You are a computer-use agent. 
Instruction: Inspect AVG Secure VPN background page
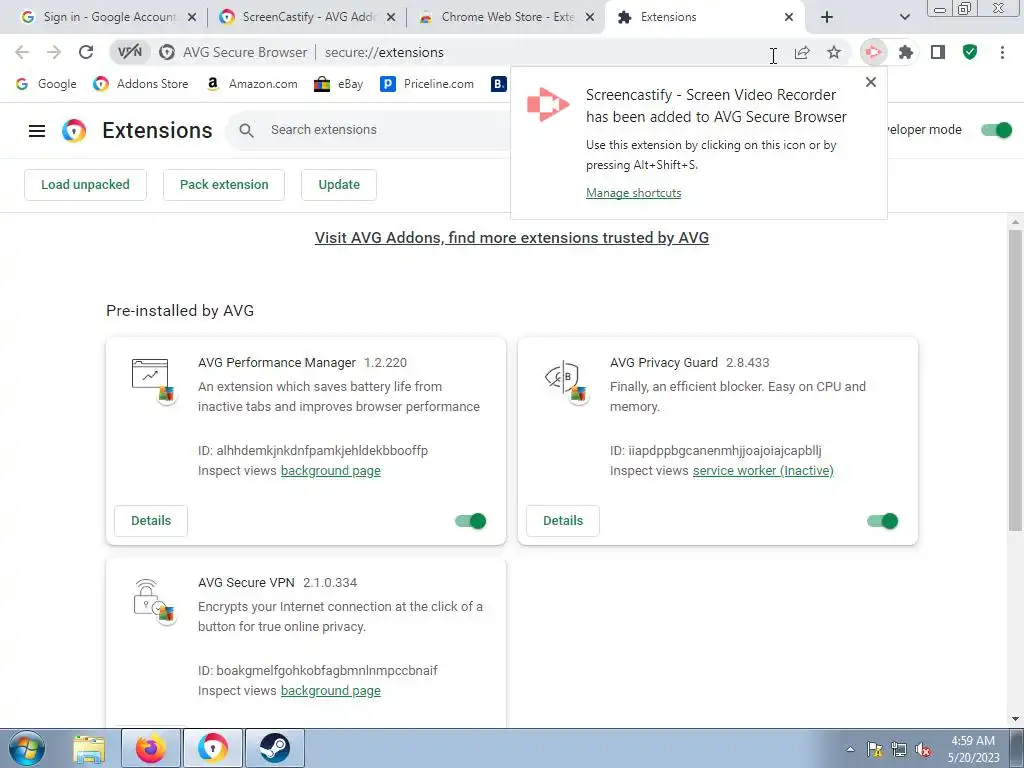pyautogui.click(x=330, y=691)
